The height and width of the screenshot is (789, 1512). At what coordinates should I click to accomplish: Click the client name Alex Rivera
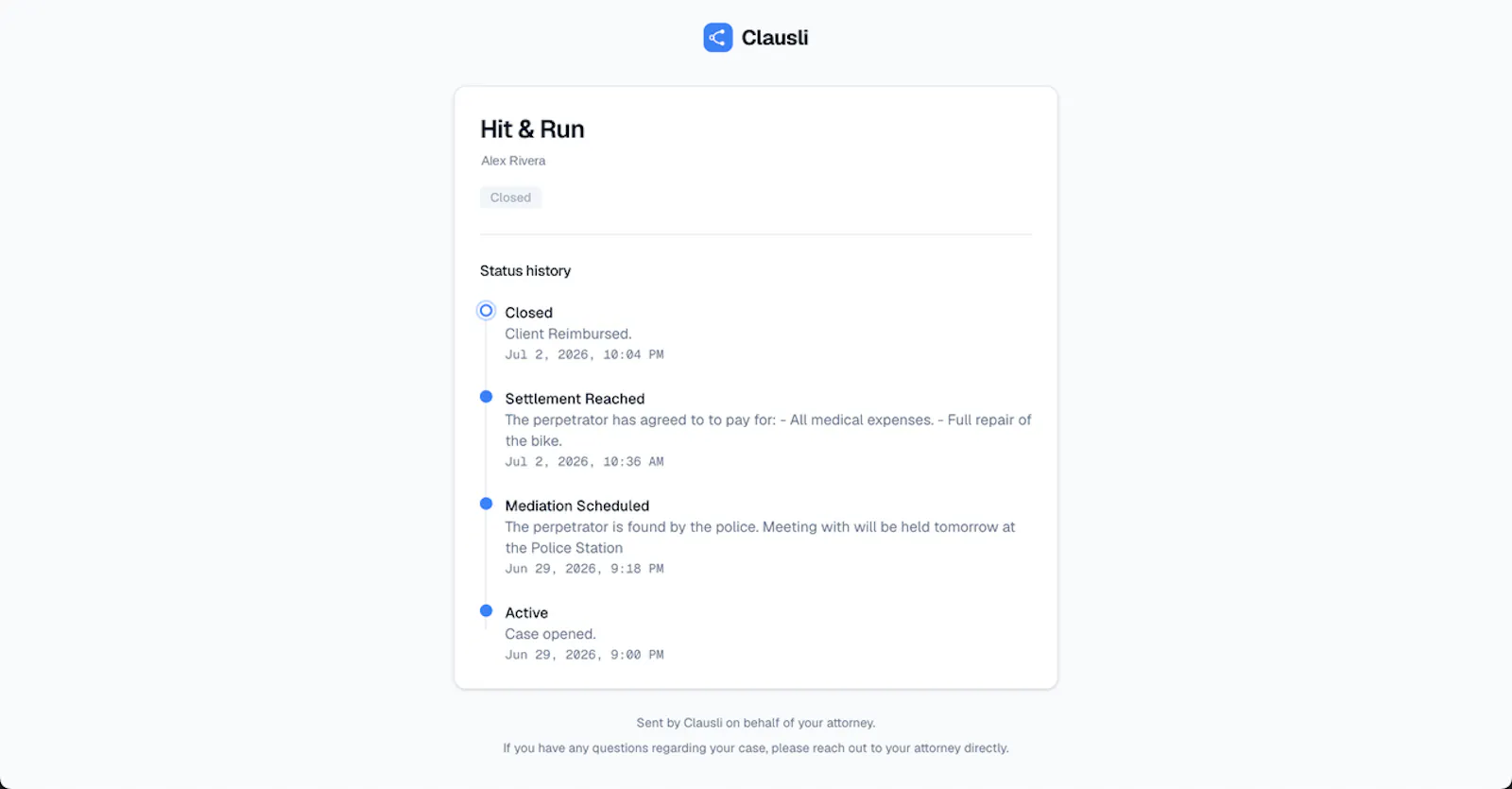pyautogui.click(x=513, y=161)
